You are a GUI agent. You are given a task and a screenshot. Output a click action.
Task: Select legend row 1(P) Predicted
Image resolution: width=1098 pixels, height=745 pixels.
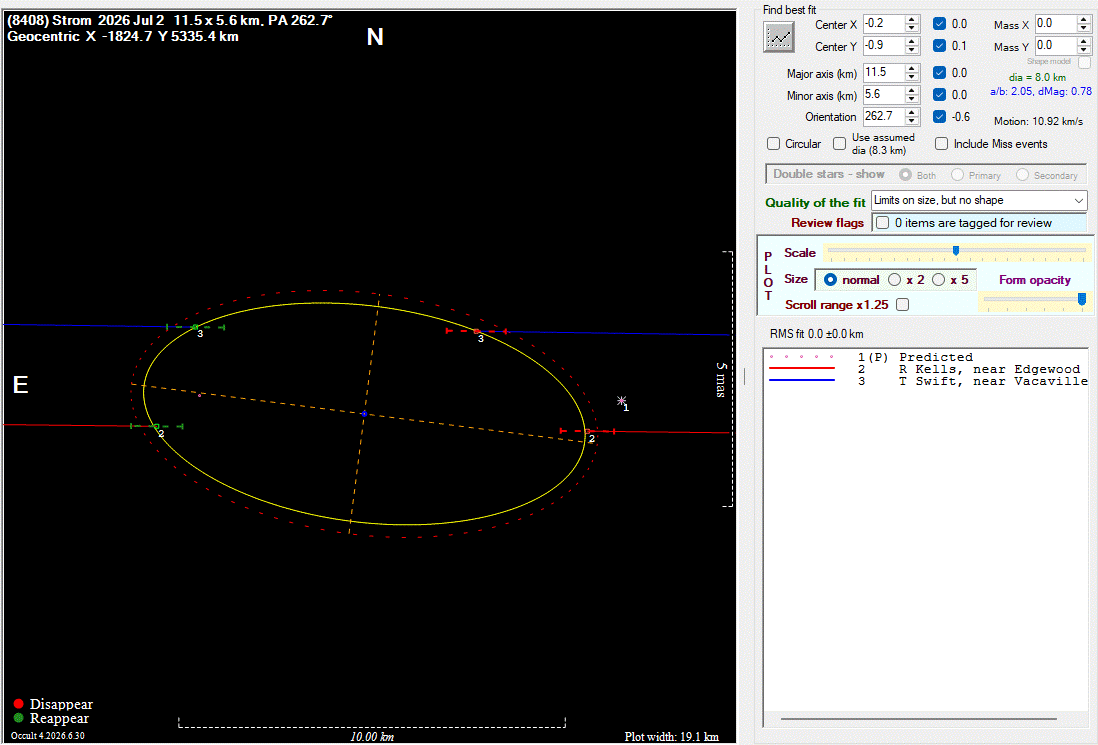(926, 357)
